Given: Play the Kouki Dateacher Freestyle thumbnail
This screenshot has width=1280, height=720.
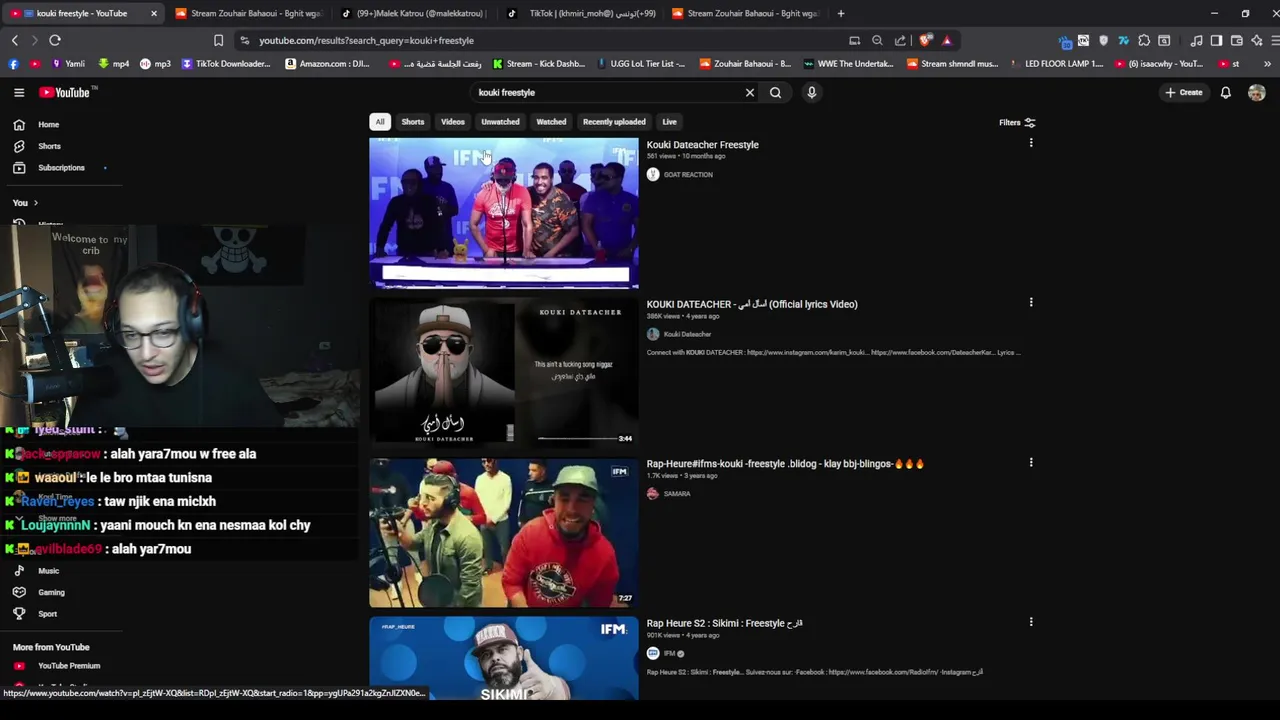Looking at the screenshot, I should click(x=504, y=213).
